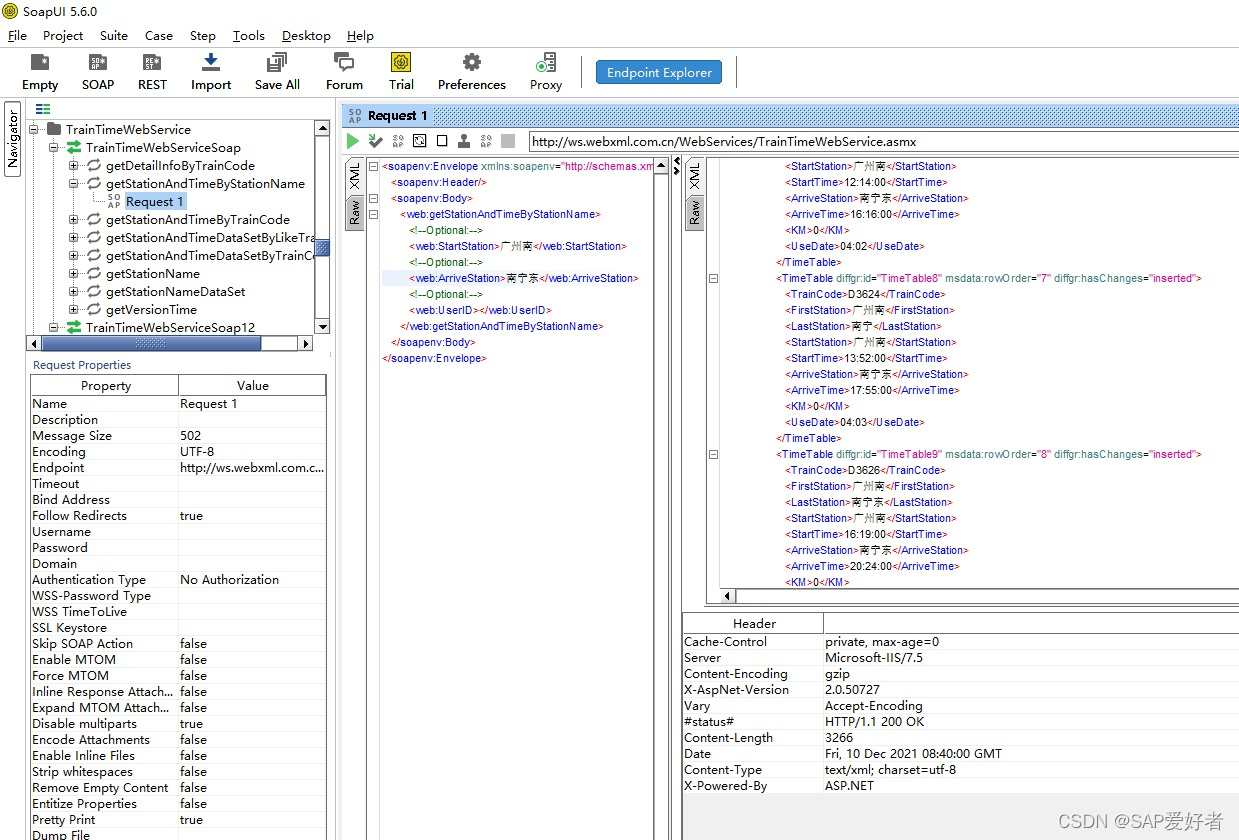The width and height of the screenshot is (1239, 840).
Task: Toggle Strip whitespaces to true
Action: click(192, 771)
